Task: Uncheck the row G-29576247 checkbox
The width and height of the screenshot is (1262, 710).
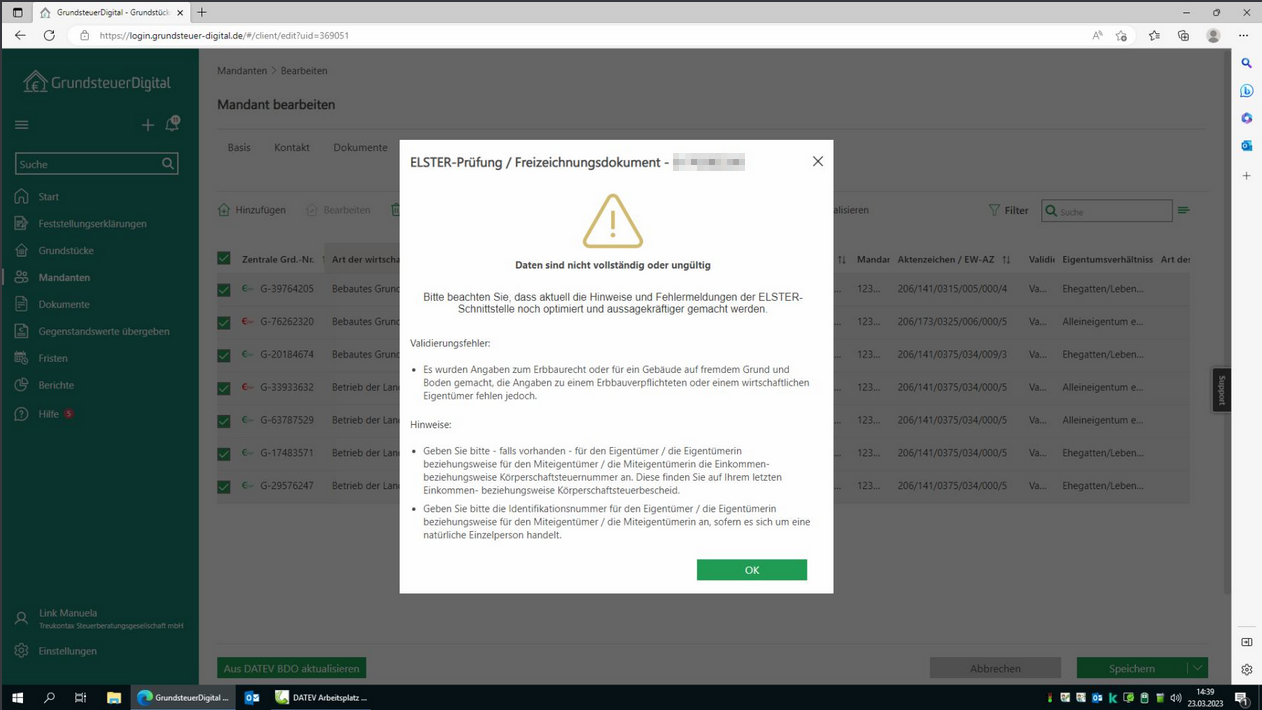Action: point(224,487)
